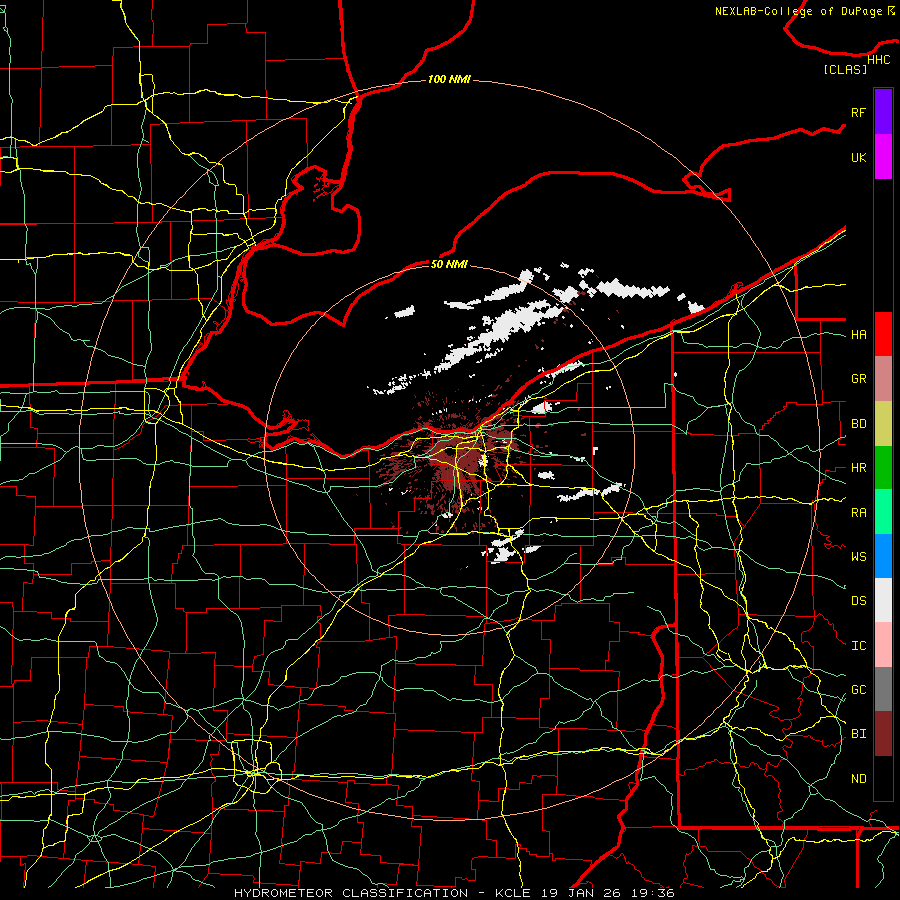900x900 pixels.
Task: Click the BD legend label
Action: 859,424
